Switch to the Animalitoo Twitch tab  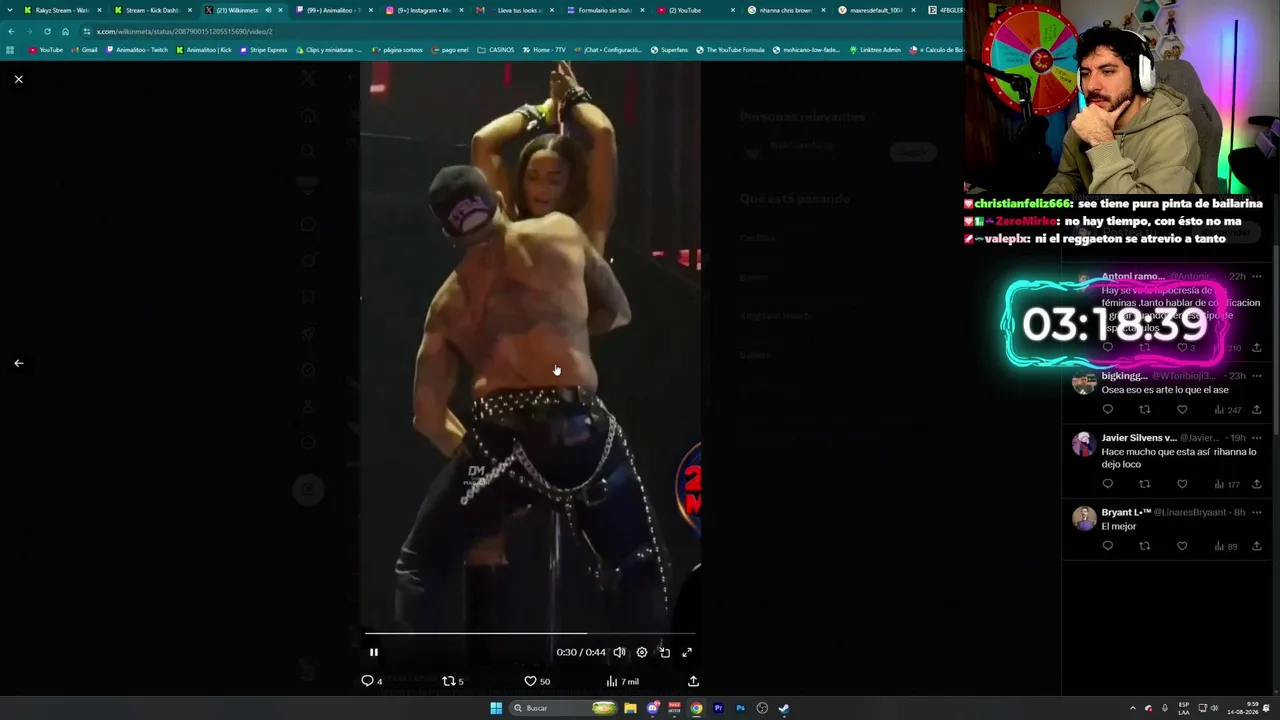click(332, 10)
